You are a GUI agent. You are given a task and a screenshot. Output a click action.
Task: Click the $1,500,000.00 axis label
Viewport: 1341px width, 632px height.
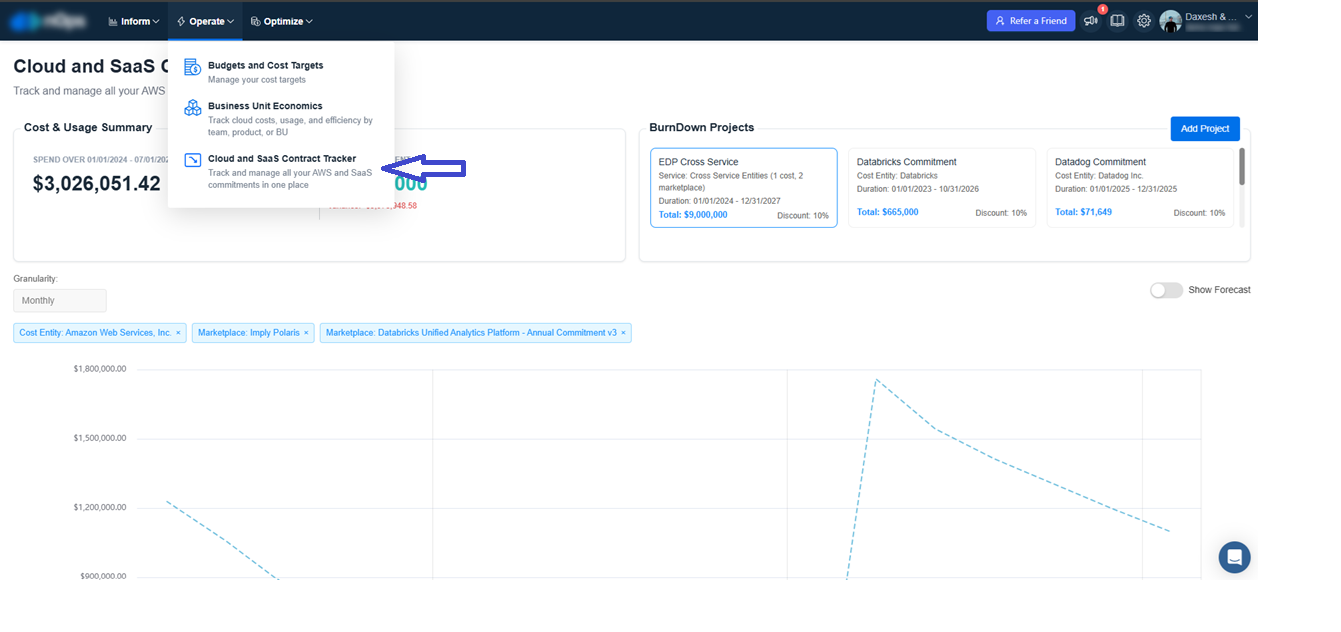pos(100,439)
